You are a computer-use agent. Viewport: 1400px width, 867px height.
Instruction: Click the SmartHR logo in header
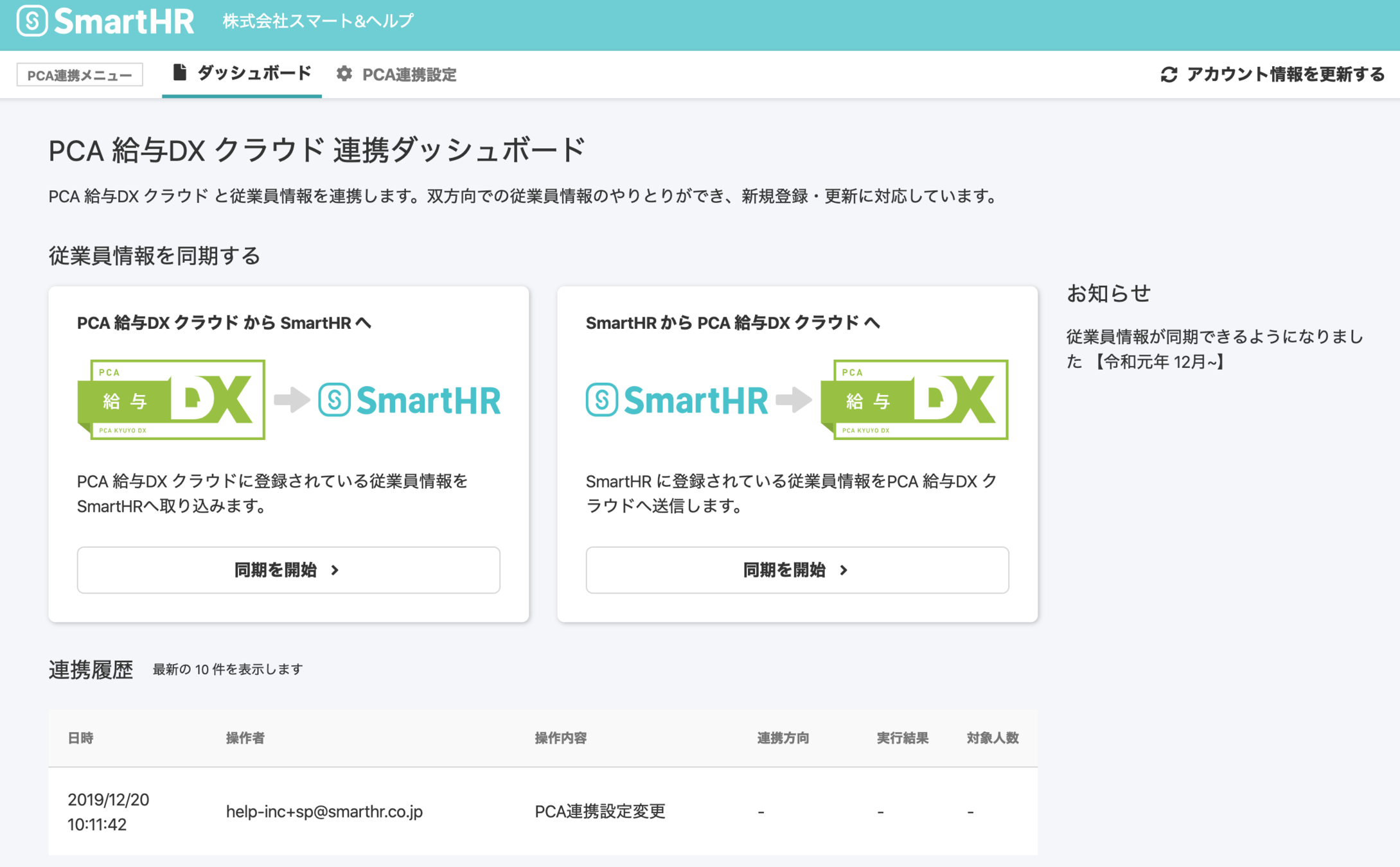105,21
